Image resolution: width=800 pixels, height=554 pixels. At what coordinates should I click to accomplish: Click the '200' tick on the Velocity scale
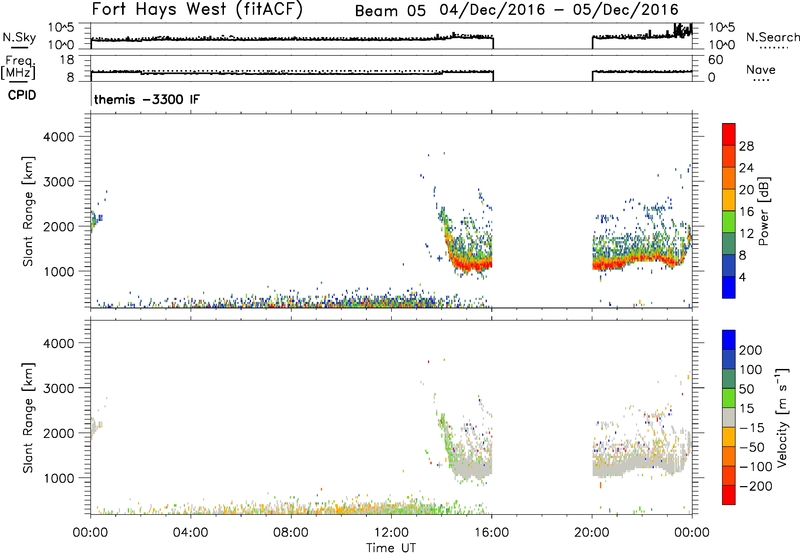pos(751,350)
